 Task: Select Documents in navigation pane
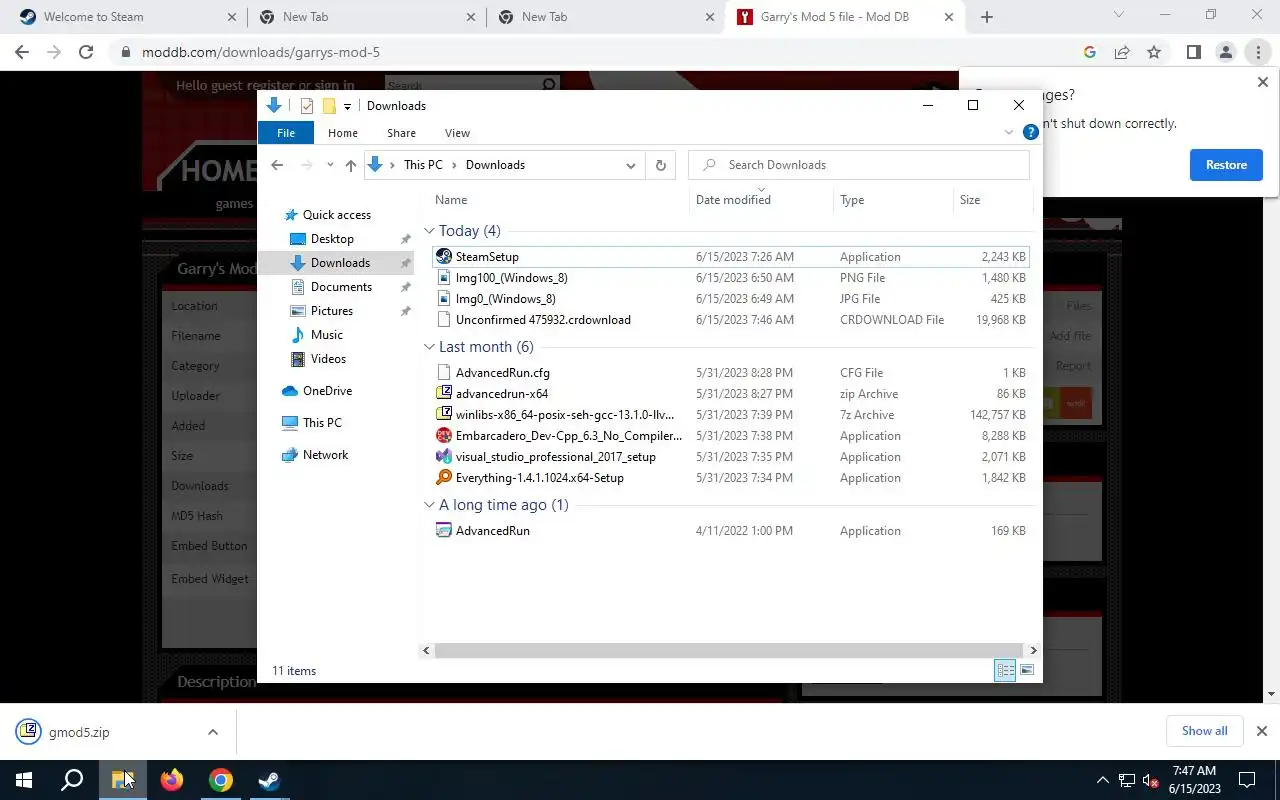click(x=341, y=287)
